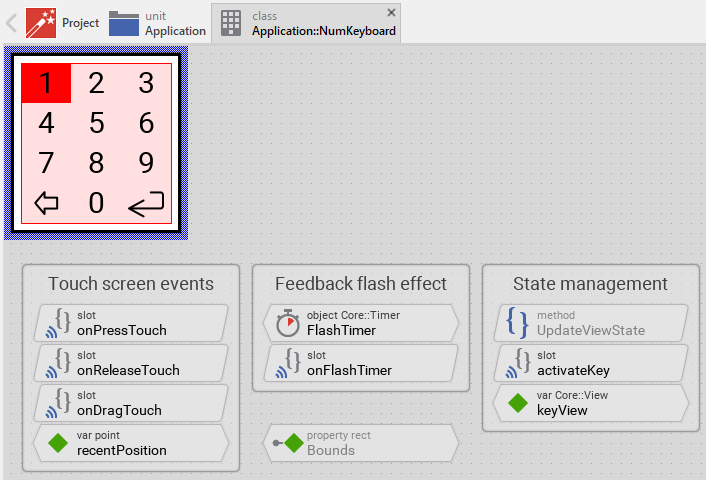This screenshot has width=706, height=480.
Task: Click the activateKey slot icon
Action: tap(517, 363)
